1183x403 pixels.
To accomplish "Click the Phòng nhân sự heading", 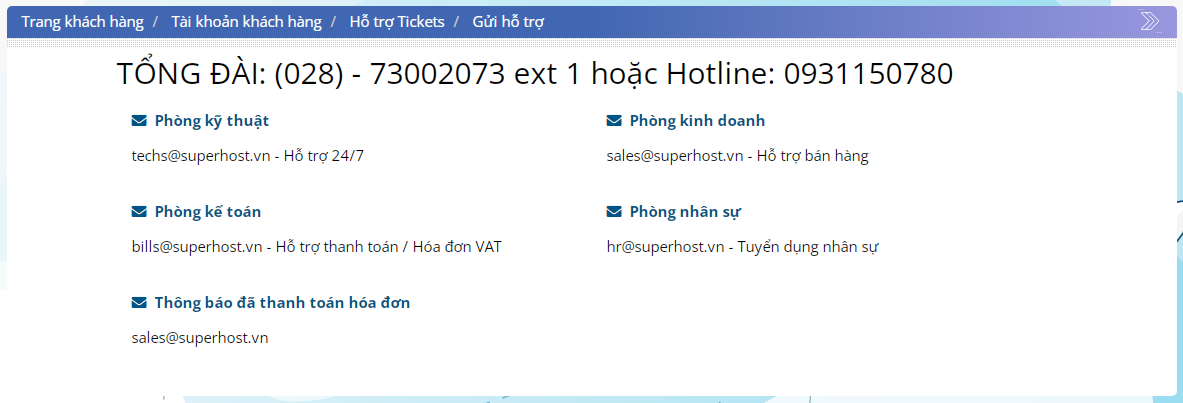I will (x=685, y=212).
